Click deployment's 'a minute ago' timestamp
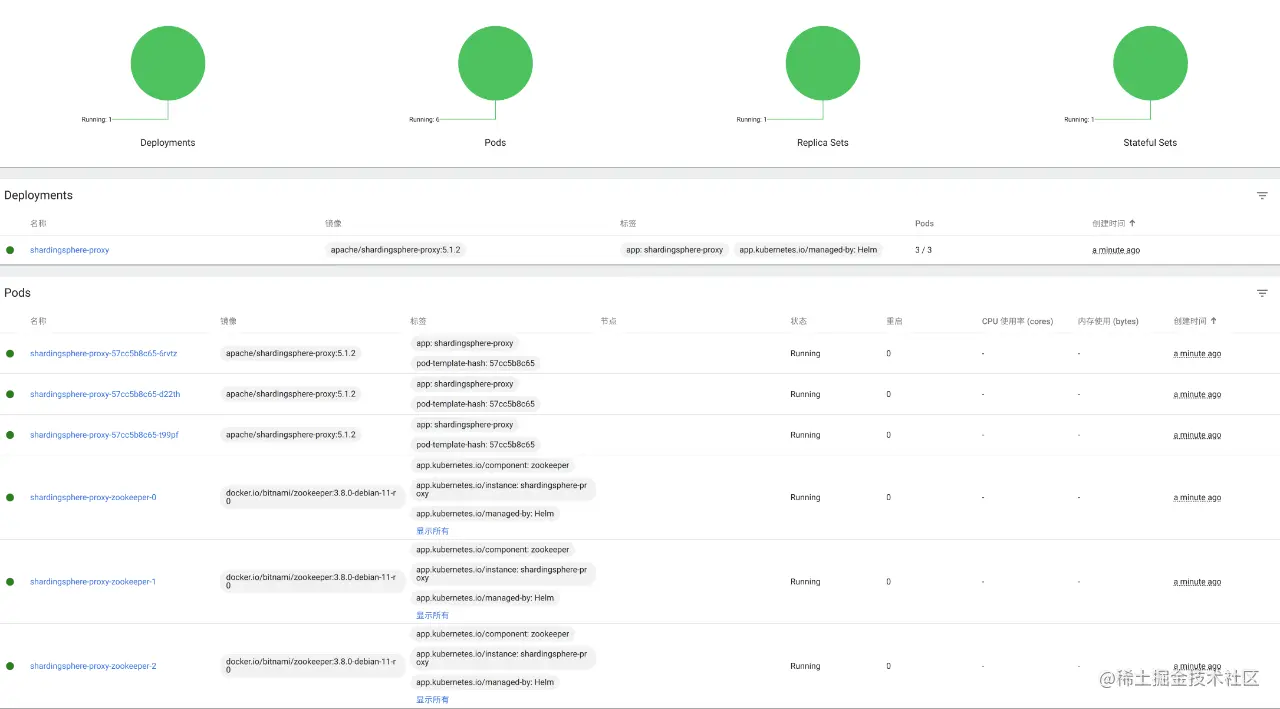 pos(1116,250)
